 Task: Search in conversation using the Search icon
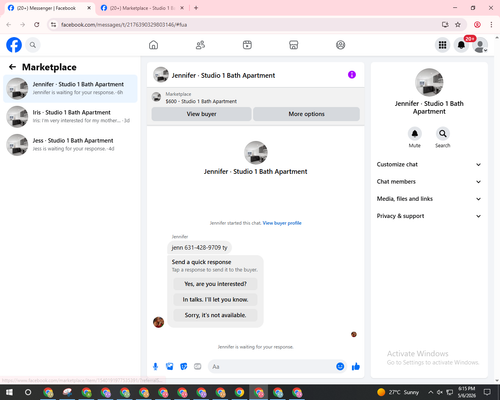(x=443, y=134)
